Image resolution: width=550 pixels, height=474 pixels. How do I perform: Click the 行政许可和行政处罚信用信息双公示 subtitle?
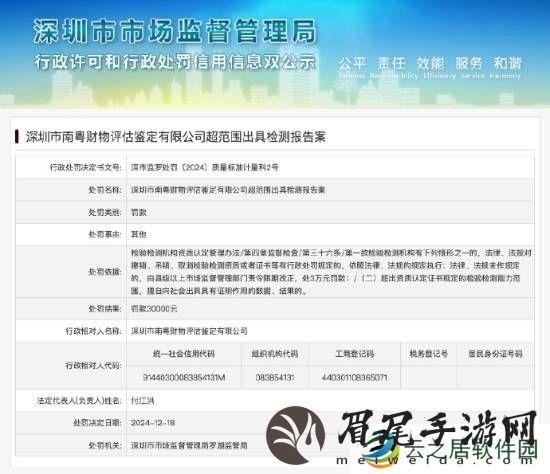[175, 62]
